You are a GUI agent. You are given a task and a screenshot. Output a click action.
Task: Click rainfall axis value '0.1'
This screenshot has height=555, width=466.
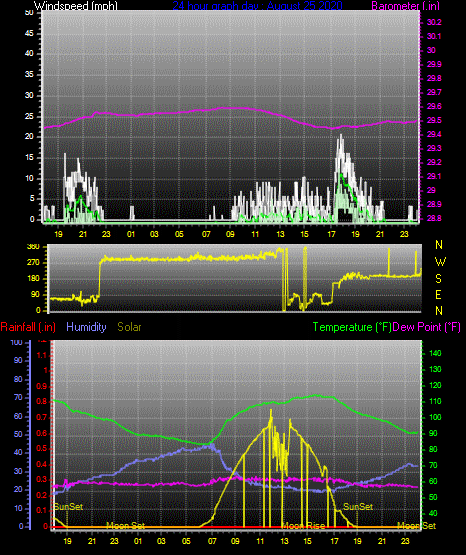[42, 510]
